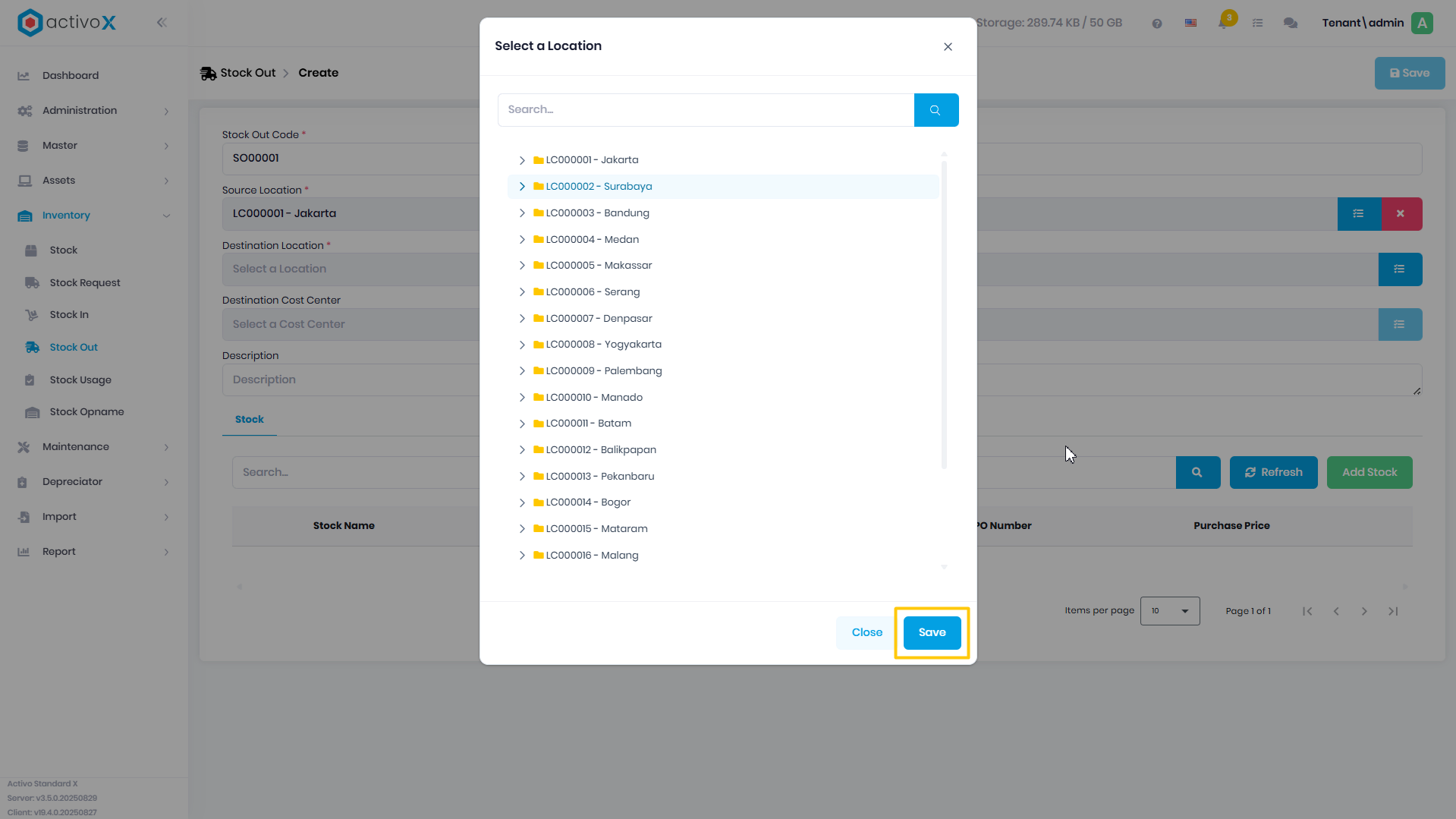This screenshot has height=819, width=1456.
Task: Expand LC000001 - Jakarta node
Action: pyautogui.click(x=522, y=160)
